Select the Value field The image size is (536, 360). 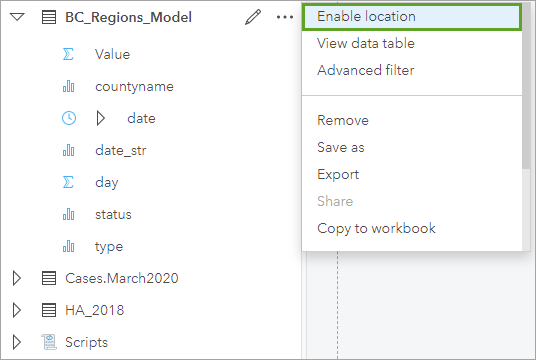click(x=112, y=54)
